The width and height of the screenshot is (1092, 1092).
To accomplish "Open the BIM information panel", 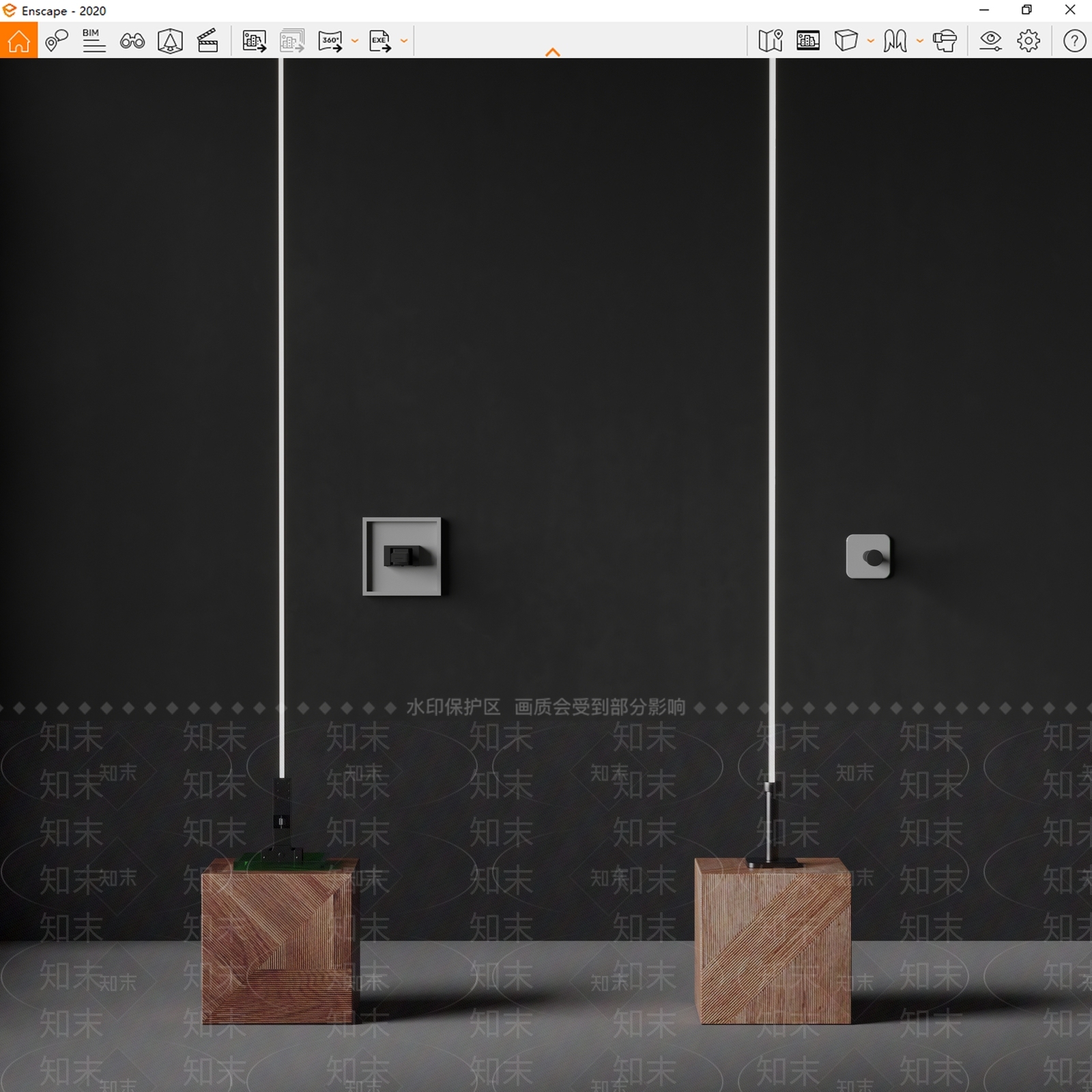I will pyautogui.click(x=94, y=41).
